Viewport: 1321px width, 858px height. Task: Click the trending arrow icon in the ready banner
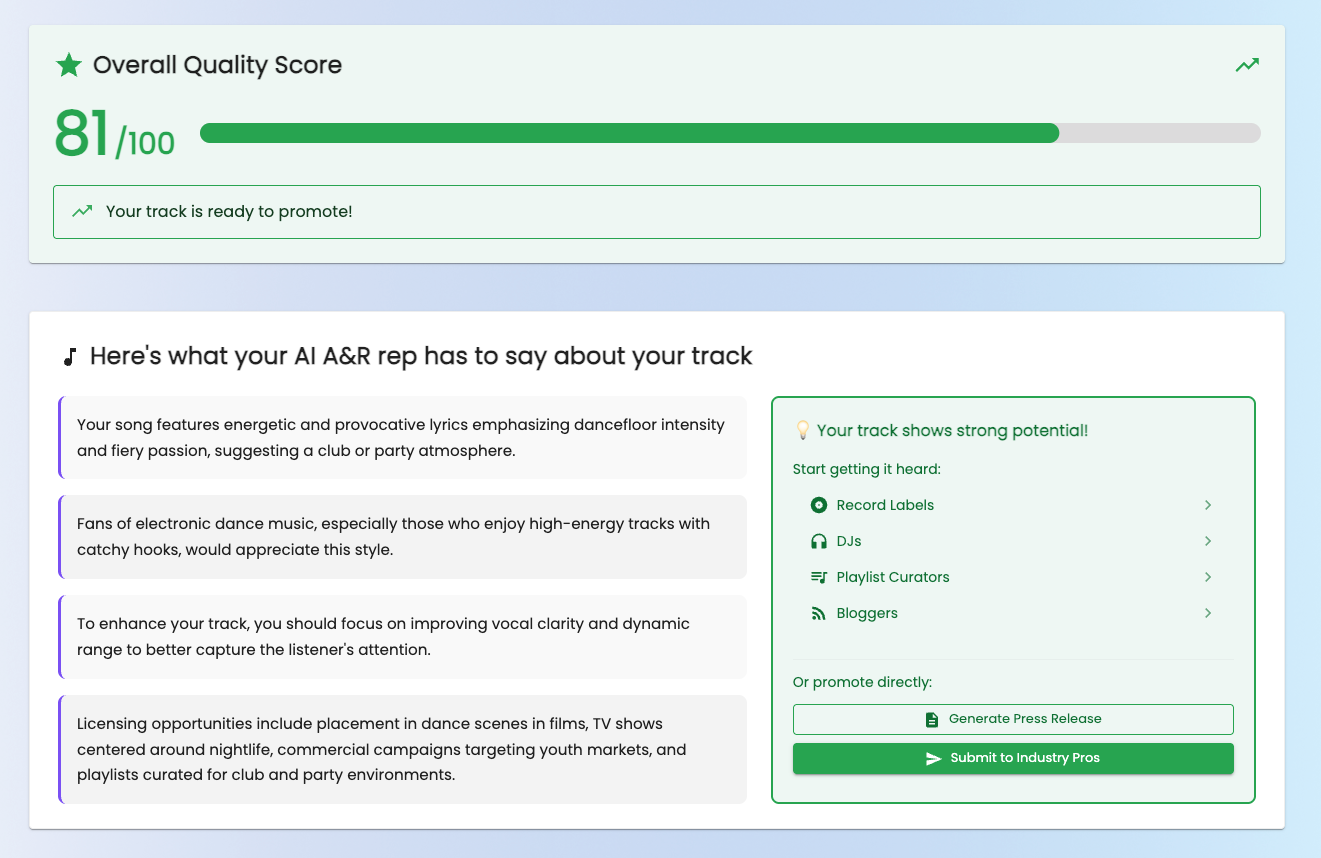coord(81,211)
